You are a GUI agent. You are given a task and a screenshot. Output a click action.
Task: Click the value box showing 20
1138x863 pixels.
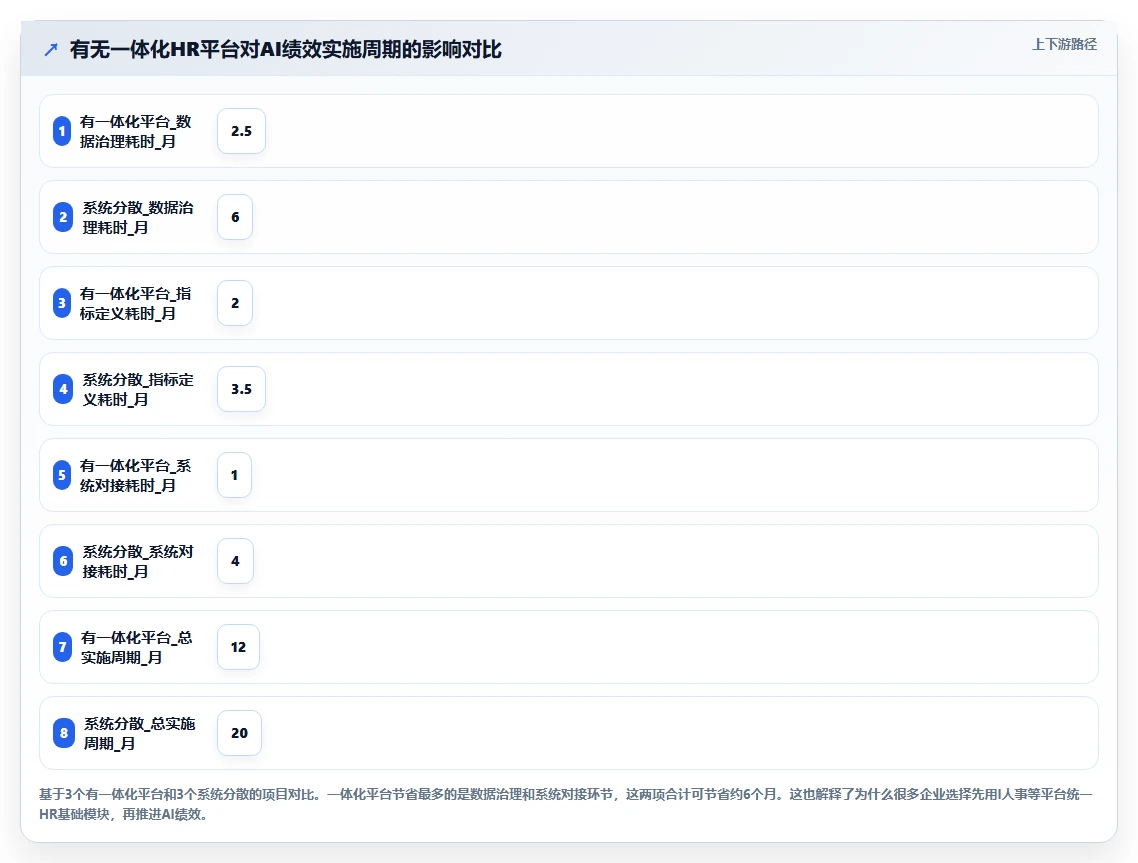[x=240, y=733]
